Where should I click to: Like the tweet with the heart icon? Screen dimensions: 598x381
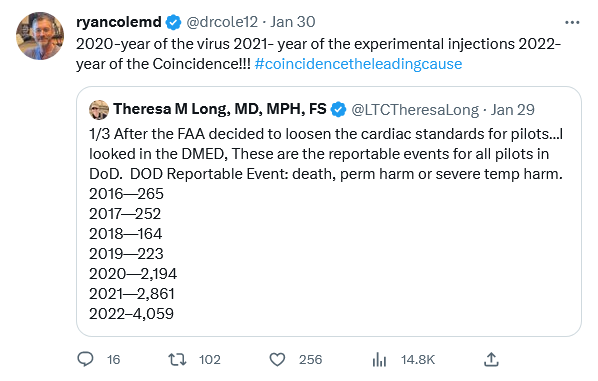pyautogui.click(x=277, y=359)
